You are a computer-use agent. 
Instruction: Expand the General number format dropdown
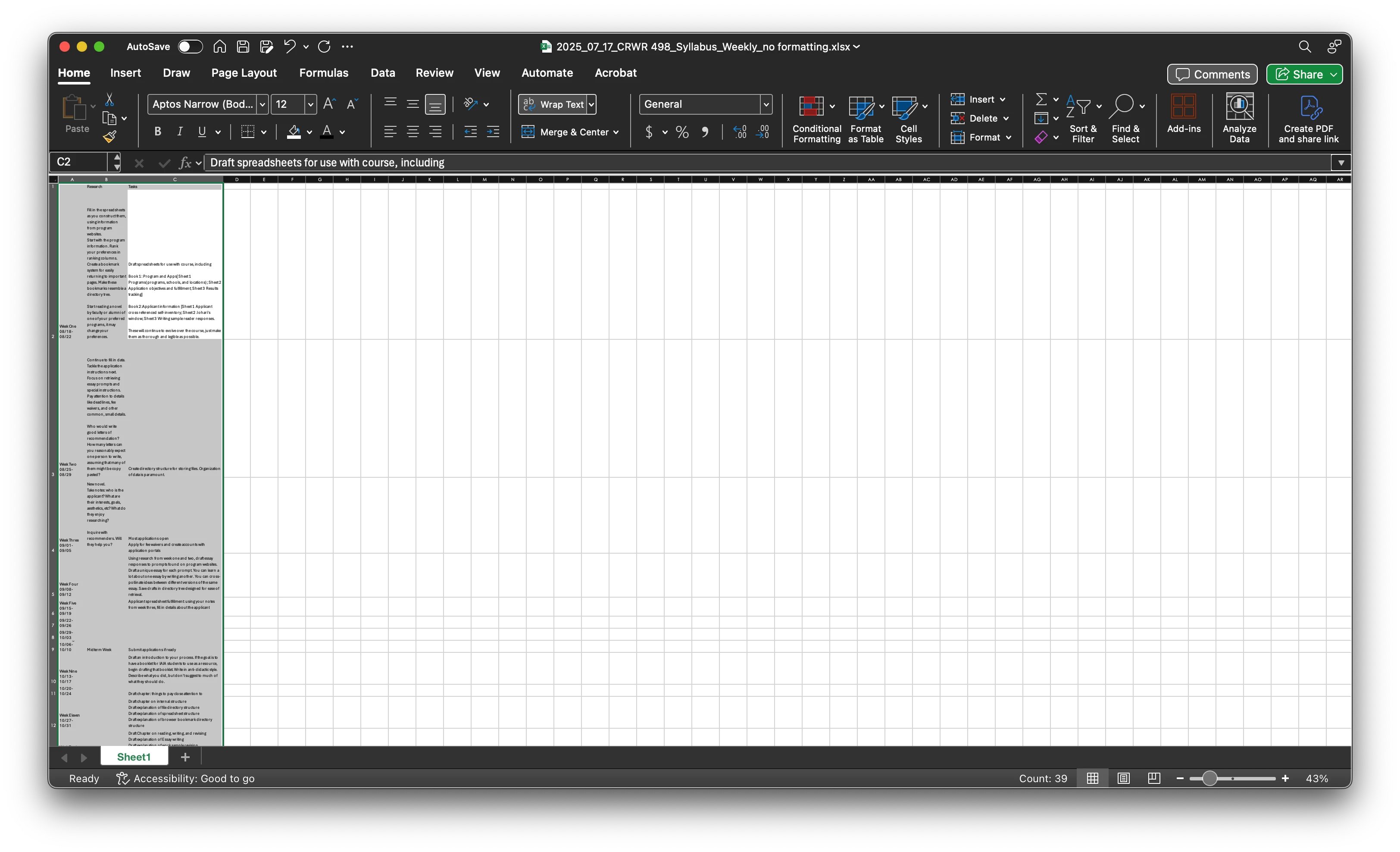click(766, 104)
